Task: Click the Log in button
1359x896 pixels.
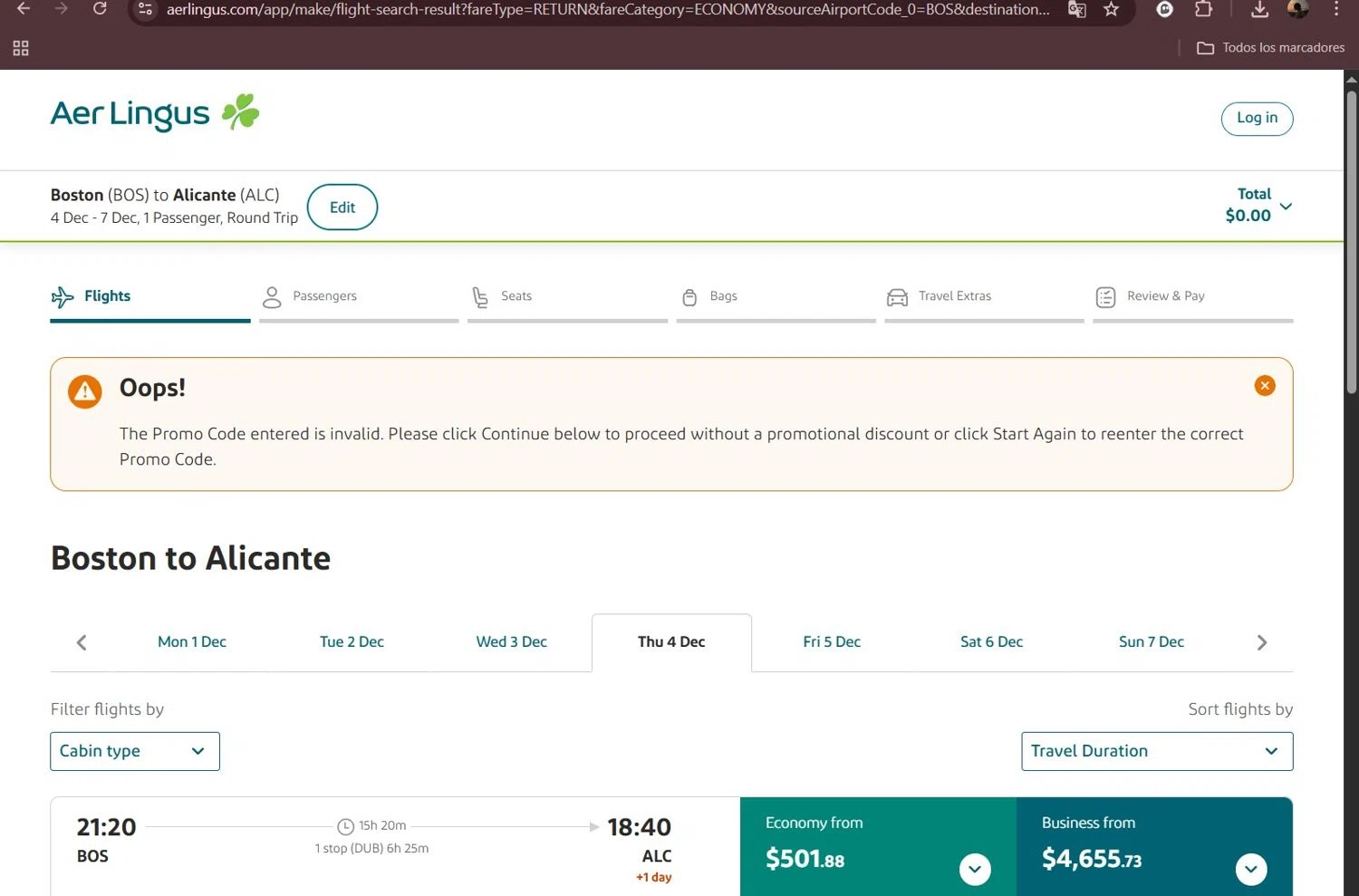Action: pyautogui.click(x=1257, y=119)
